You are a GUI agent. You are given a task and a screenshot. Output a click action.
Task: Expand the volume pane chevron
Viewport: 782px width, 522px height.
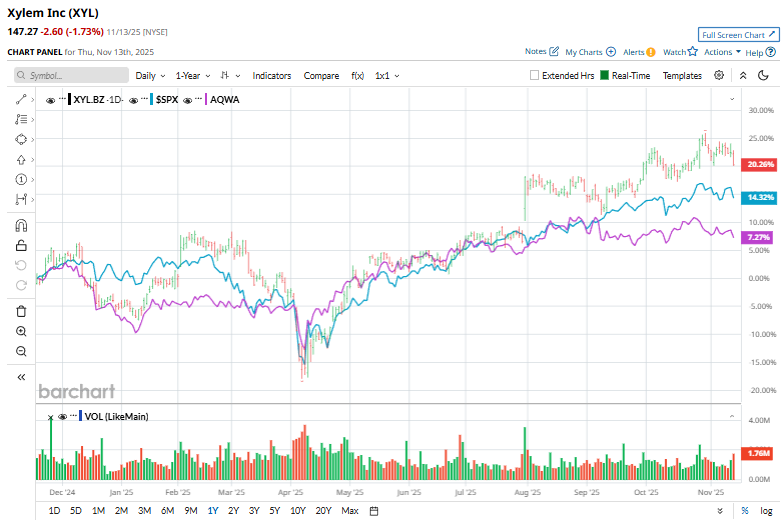coord(732,416)
